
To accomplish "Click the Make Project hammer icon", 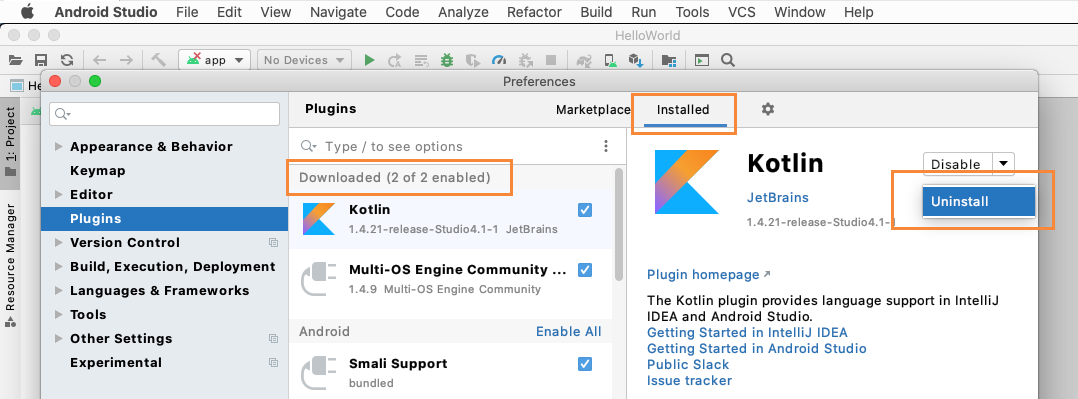I will tap(159, 61).
